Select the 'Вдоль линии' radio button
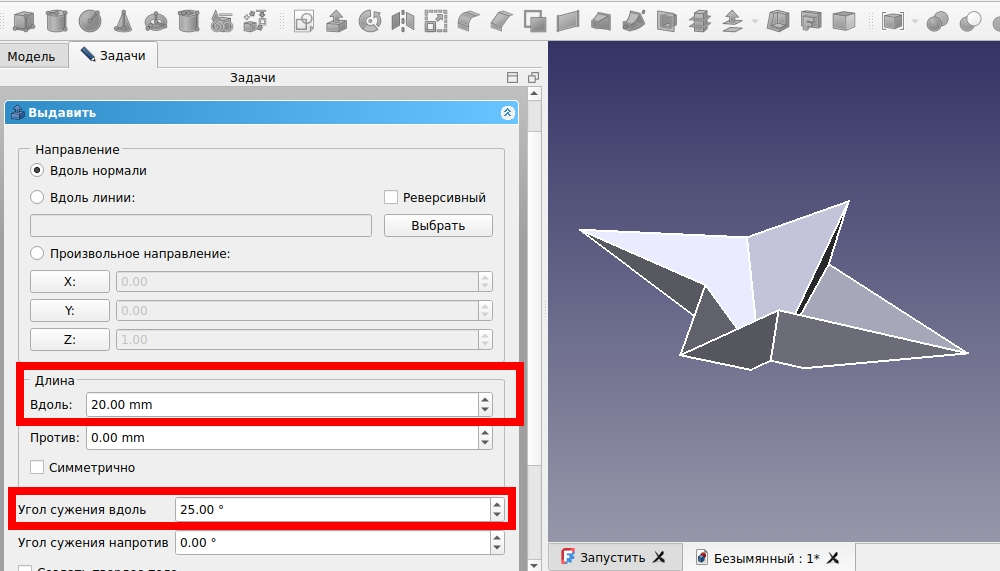Image resolution: width=1000 pixels, height=571 pixels. point(37,197)
